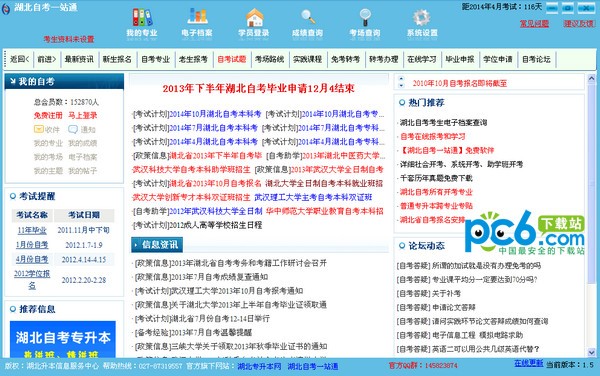Screen dimensions: 600x376
Task: Go back with 返回< tab
Action: 20,59
